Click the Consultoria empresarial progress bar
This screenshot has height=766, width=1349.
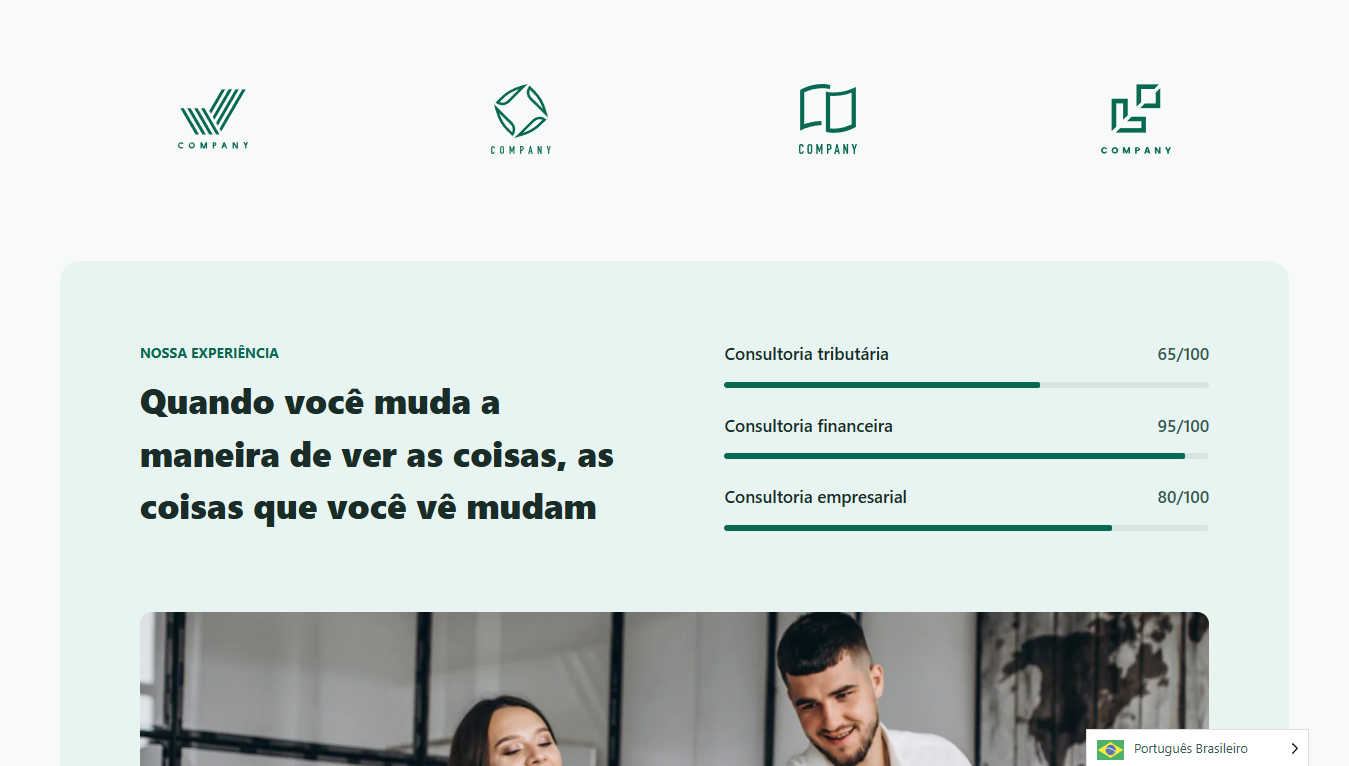966,528
